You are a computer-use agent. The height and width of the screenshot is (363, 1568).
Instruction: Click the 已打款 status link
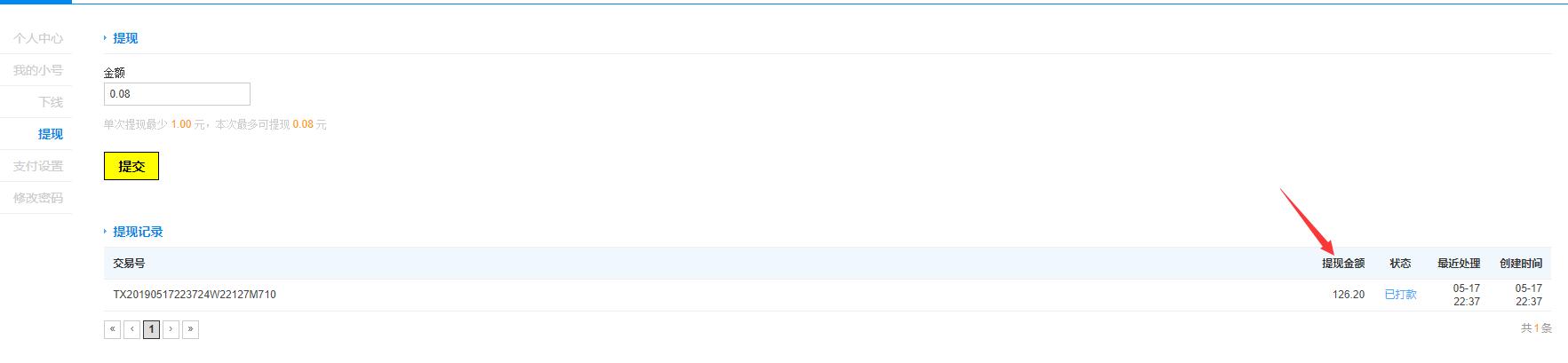tap(1400, 295)
